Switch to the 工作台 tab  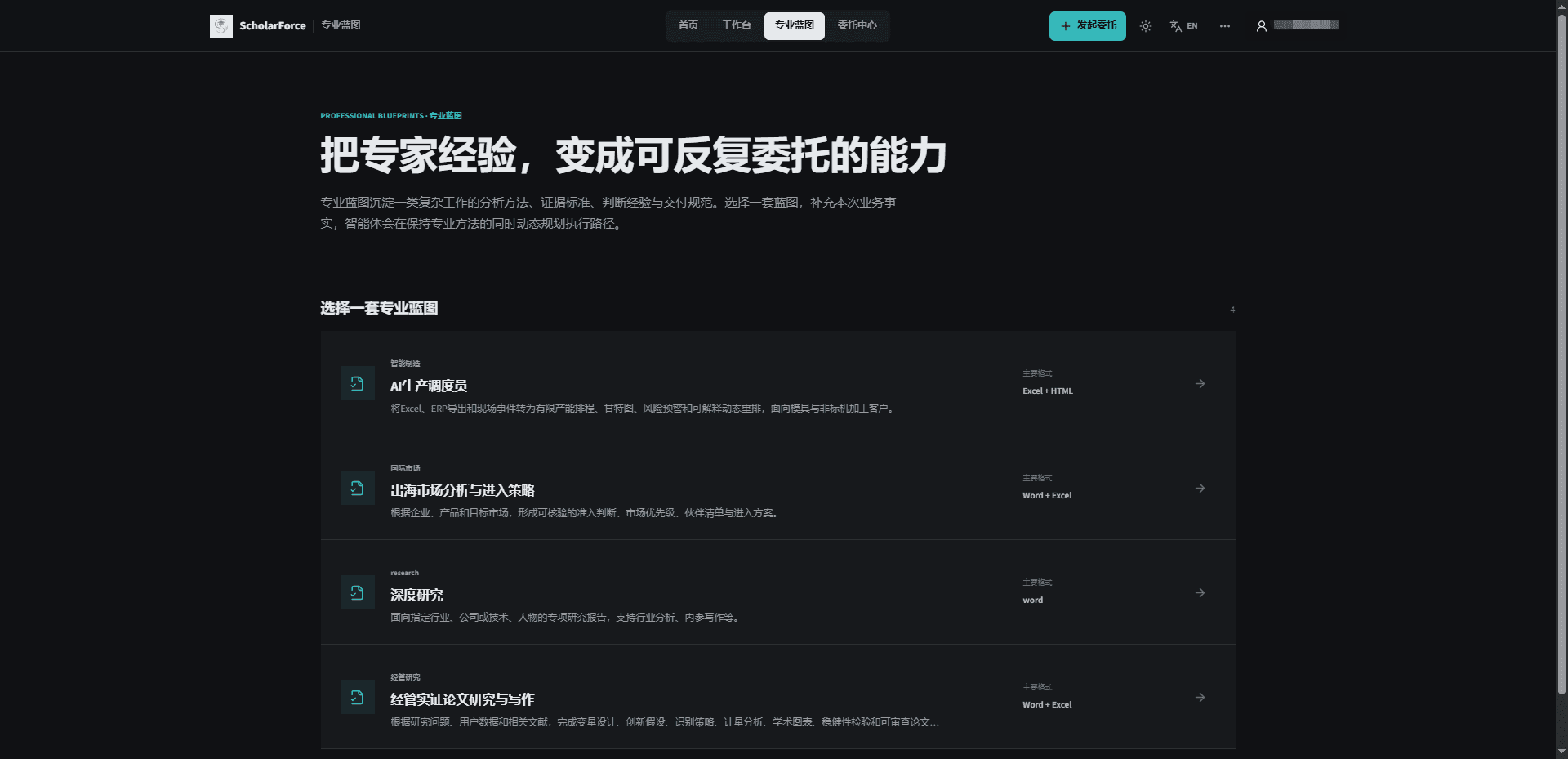(x=737, y=25)
